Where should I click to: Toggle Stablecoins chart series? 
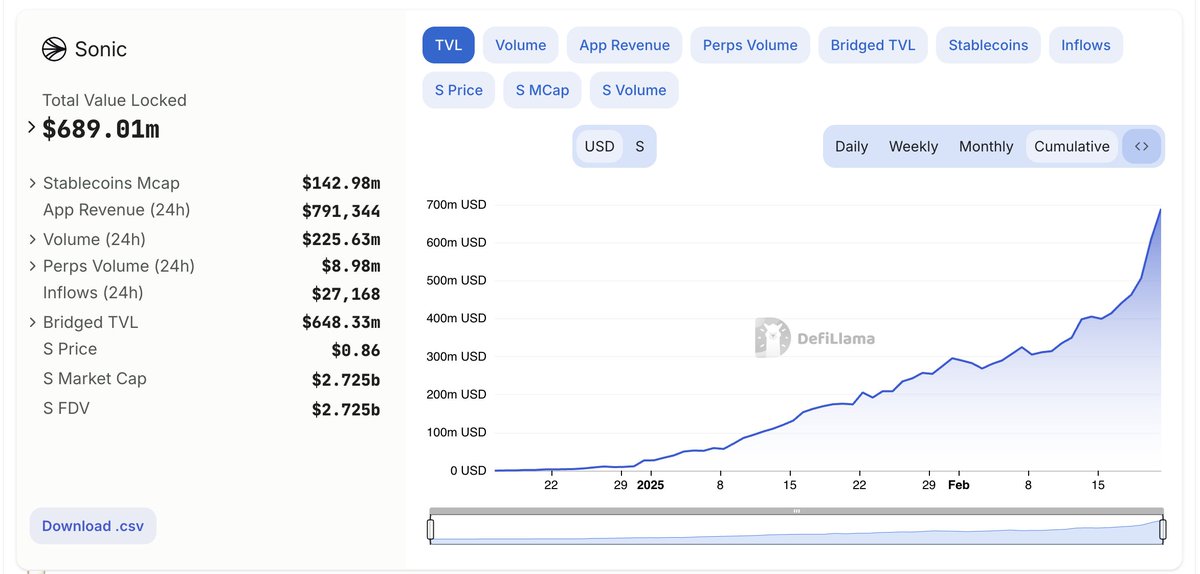[x=988, y=45]
